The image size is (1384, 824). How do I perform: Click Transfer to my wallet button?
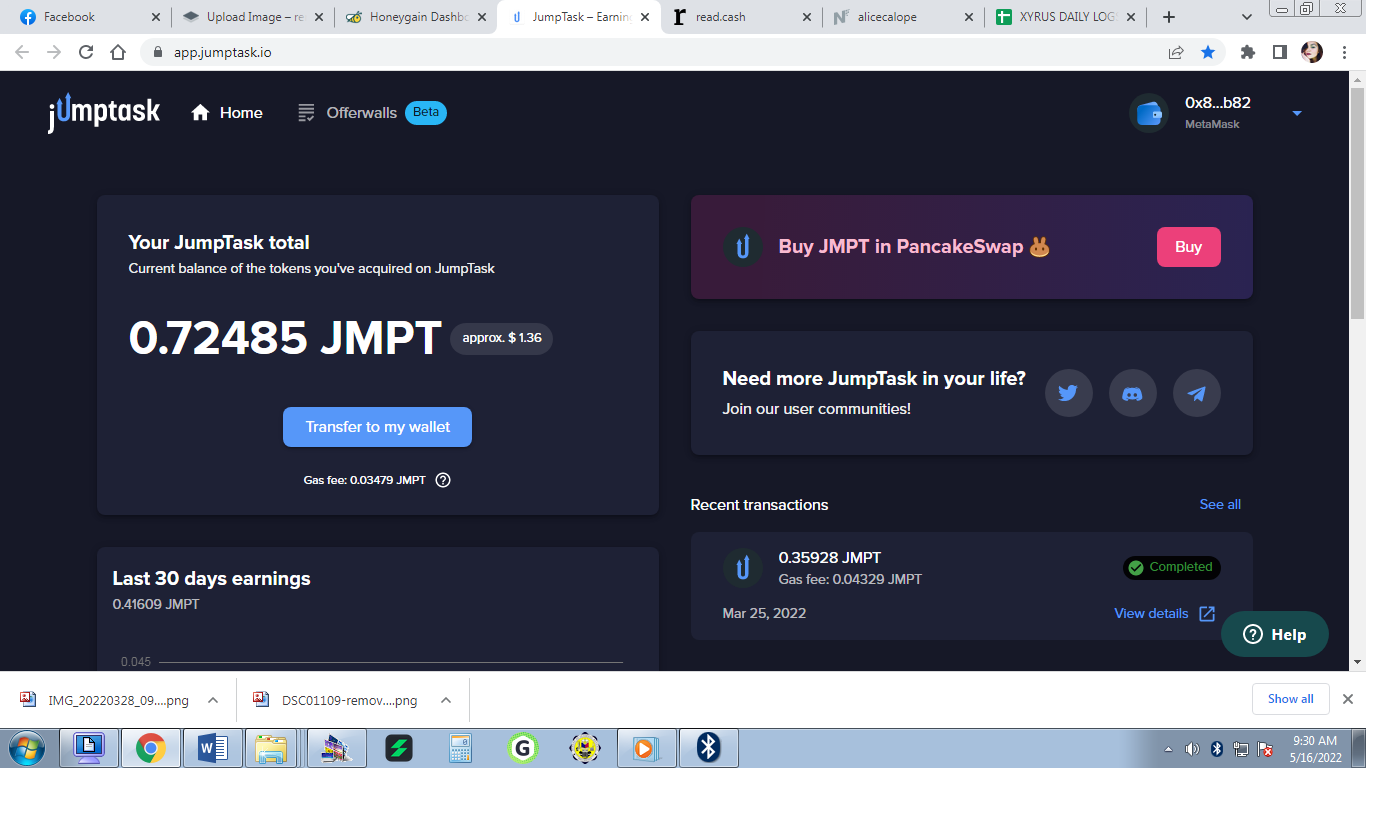click(377, 427)
